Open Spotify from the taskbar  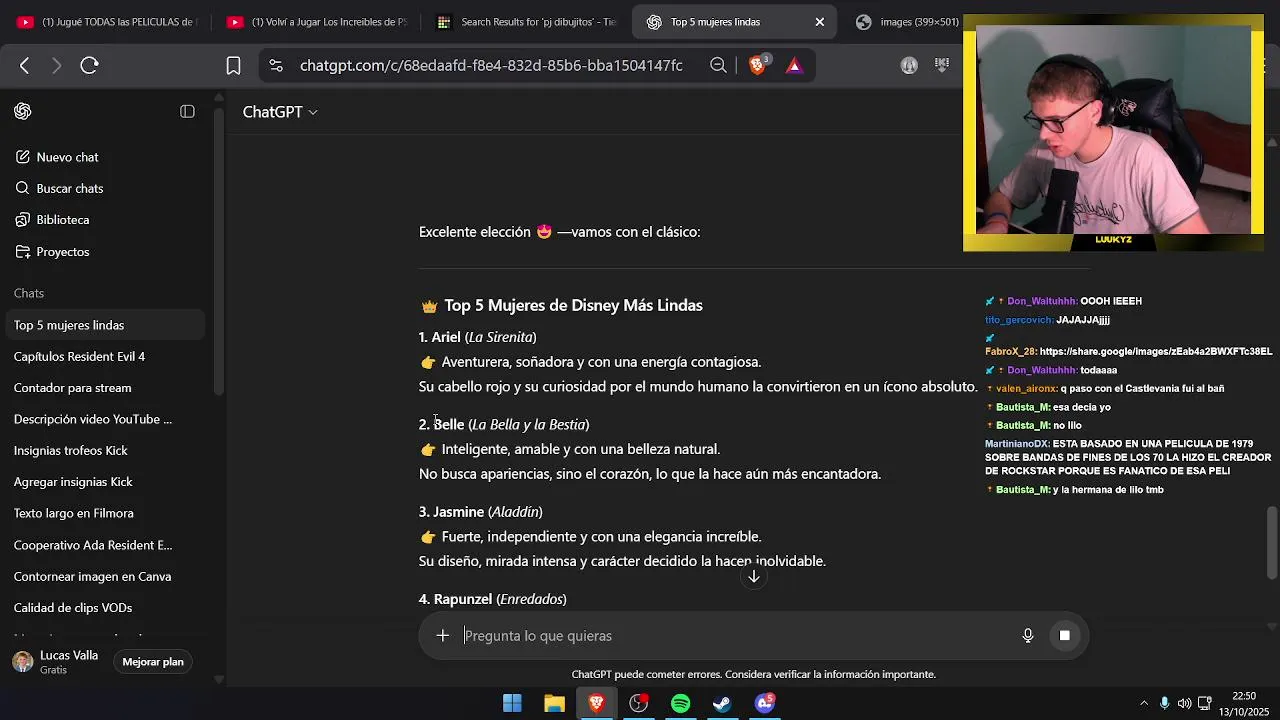[x=680, y=703]
